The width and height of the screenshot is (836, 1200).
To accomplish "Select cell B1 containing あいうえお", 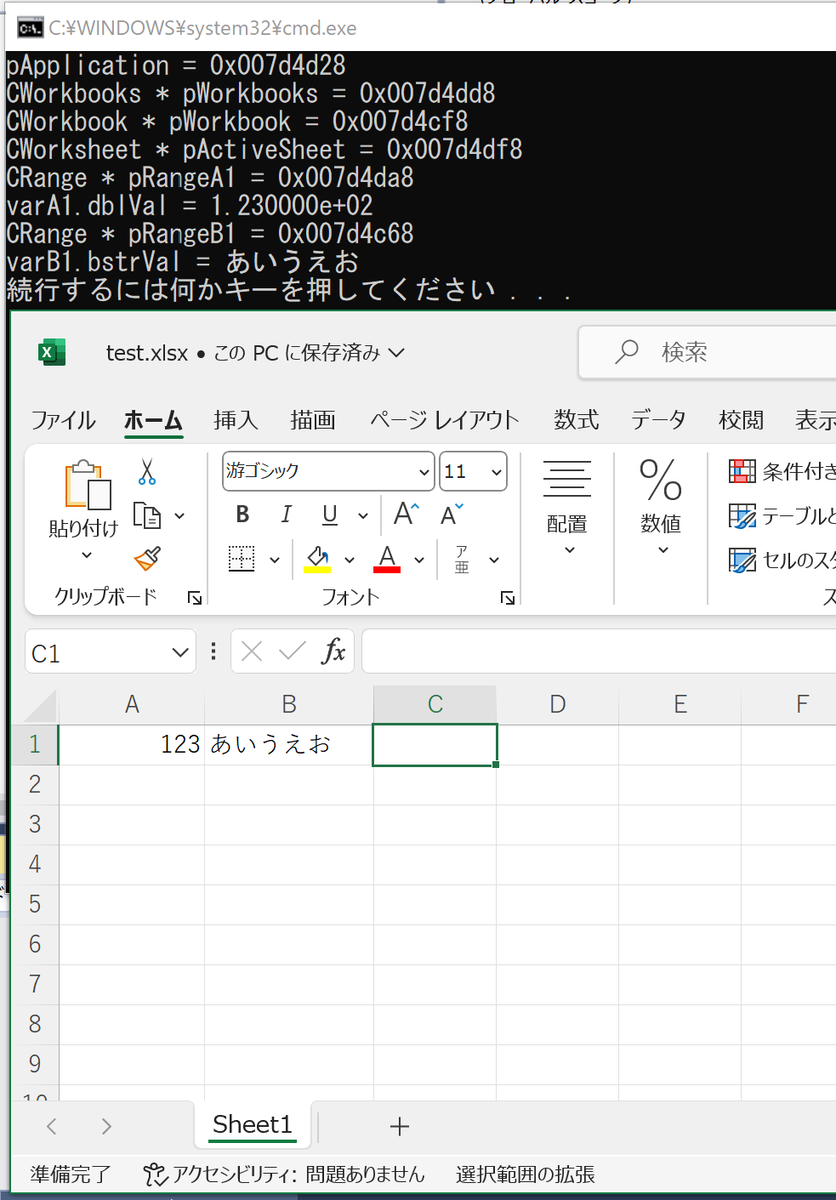I will click(289, 745).
